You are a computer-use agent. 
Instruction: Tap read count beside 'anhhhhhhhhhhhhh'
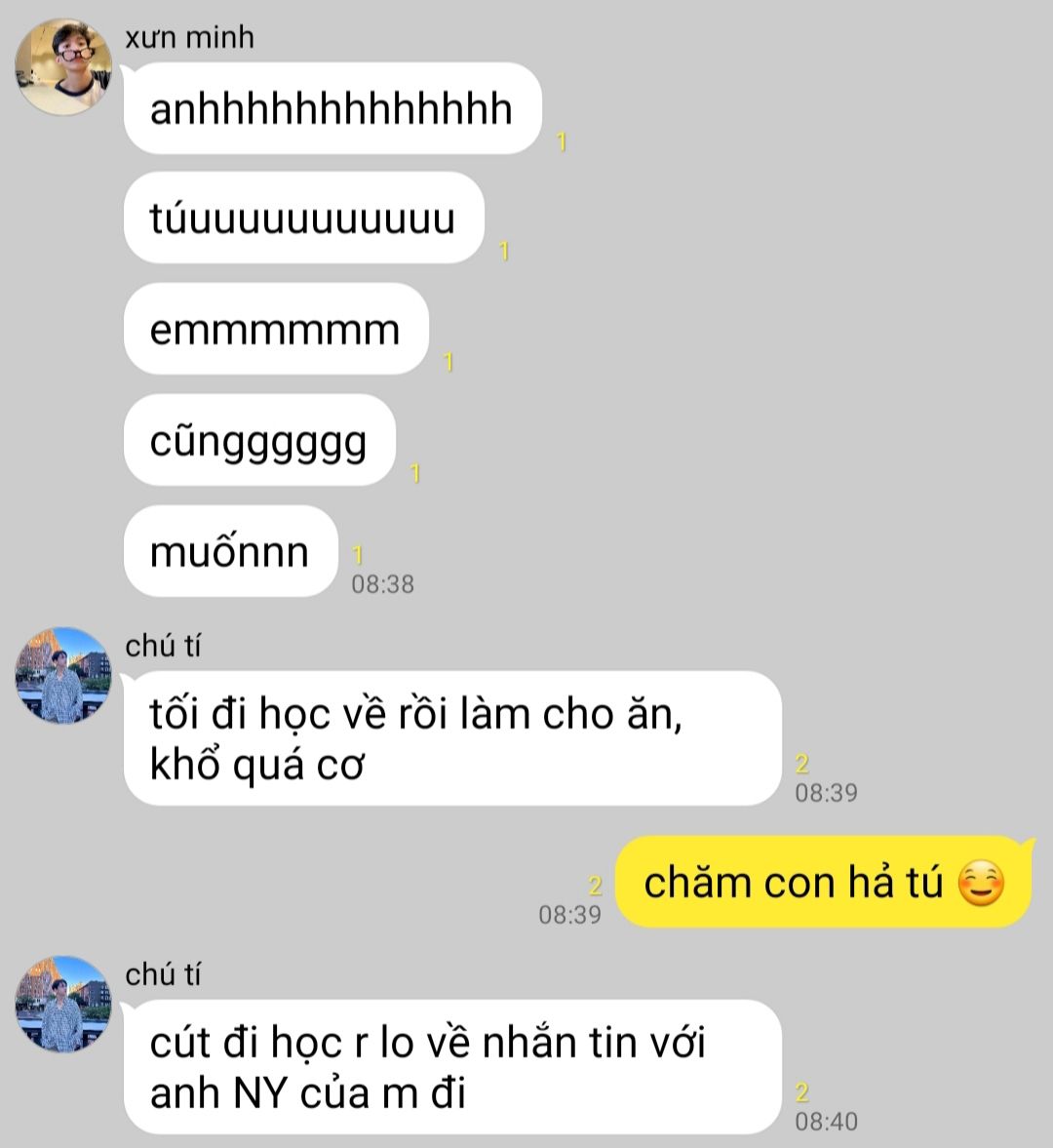coord(562,141)
